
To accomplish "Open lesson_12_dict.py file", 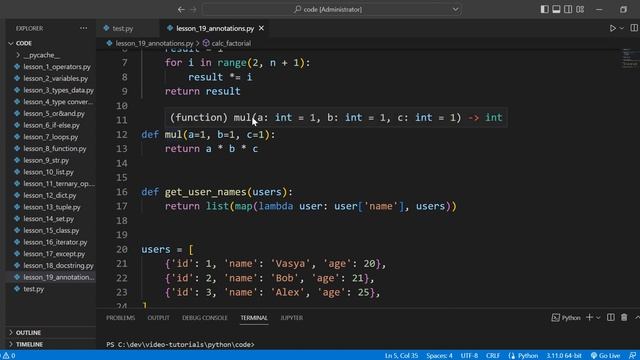I will coord(49,196).
